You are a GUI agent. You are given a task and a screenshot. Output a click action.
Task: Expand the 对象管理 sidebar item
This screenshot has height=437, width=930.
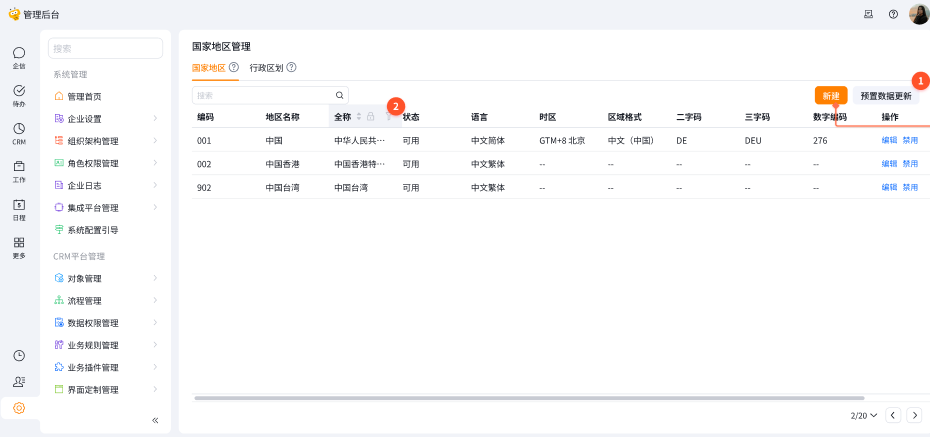(x=105, y=278)
